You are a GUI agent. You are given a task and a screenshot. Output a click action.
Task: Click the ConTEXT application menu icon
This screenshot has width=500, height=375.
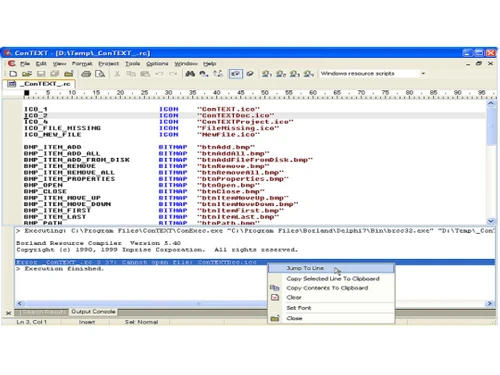point(11,63)
